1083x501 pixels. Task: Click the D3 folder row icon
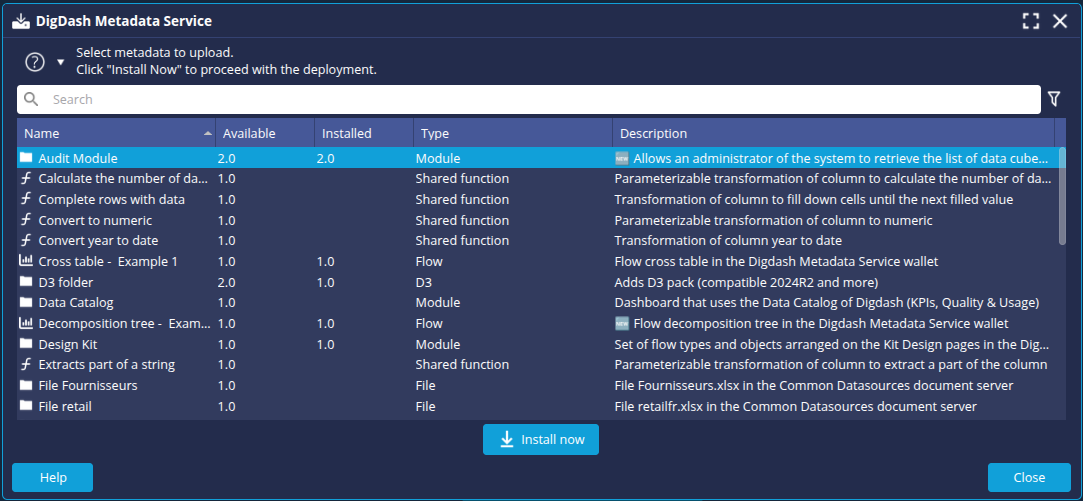click(x=26, y=282)
